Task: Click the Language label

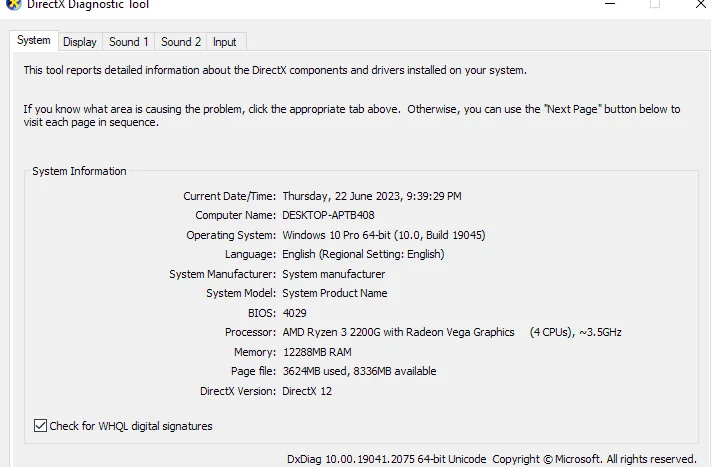Action: pos(250,254)
